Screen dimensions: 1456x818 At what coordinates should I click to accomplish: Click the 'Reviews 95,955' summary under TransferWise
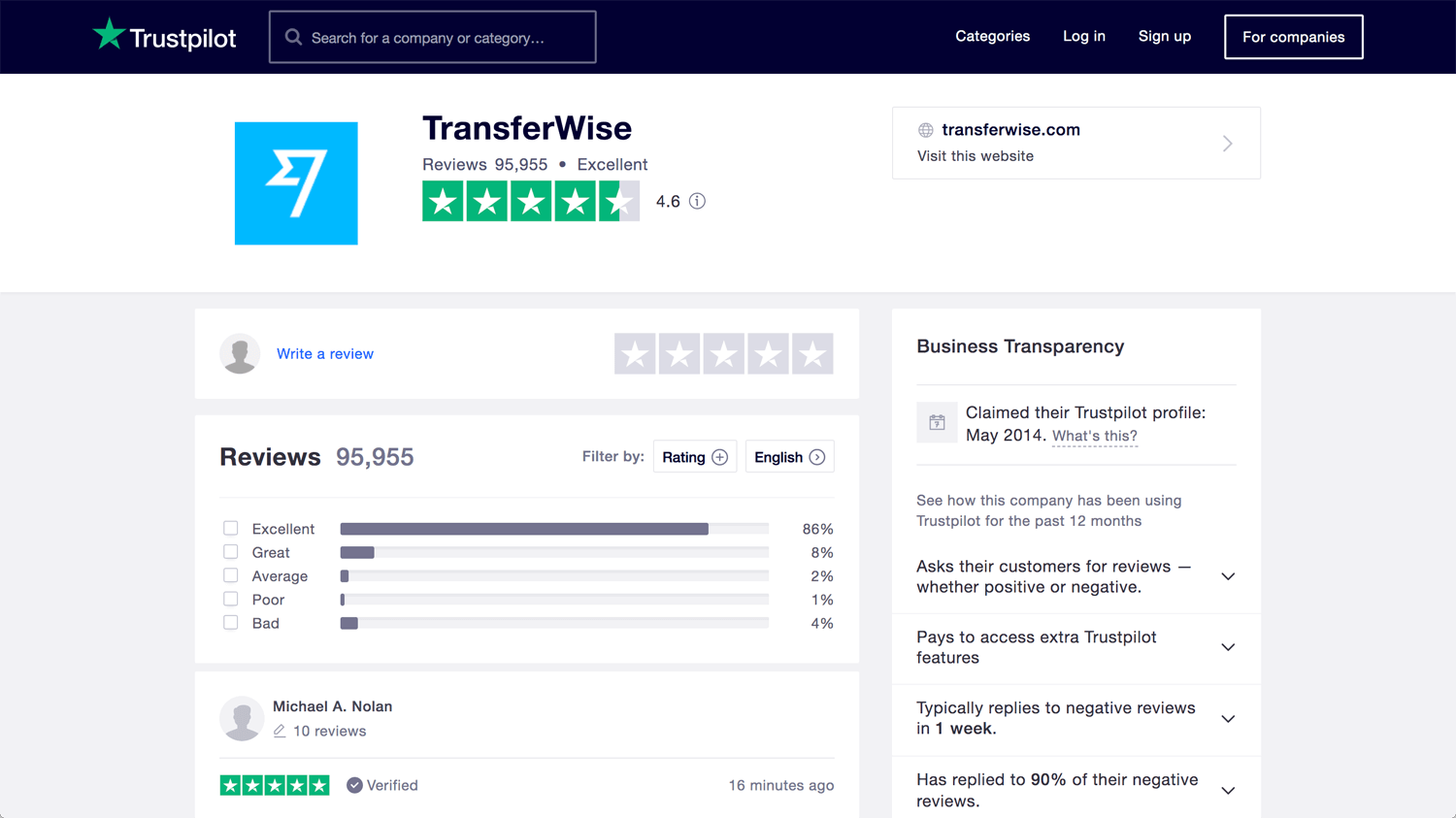click(485, 165)
